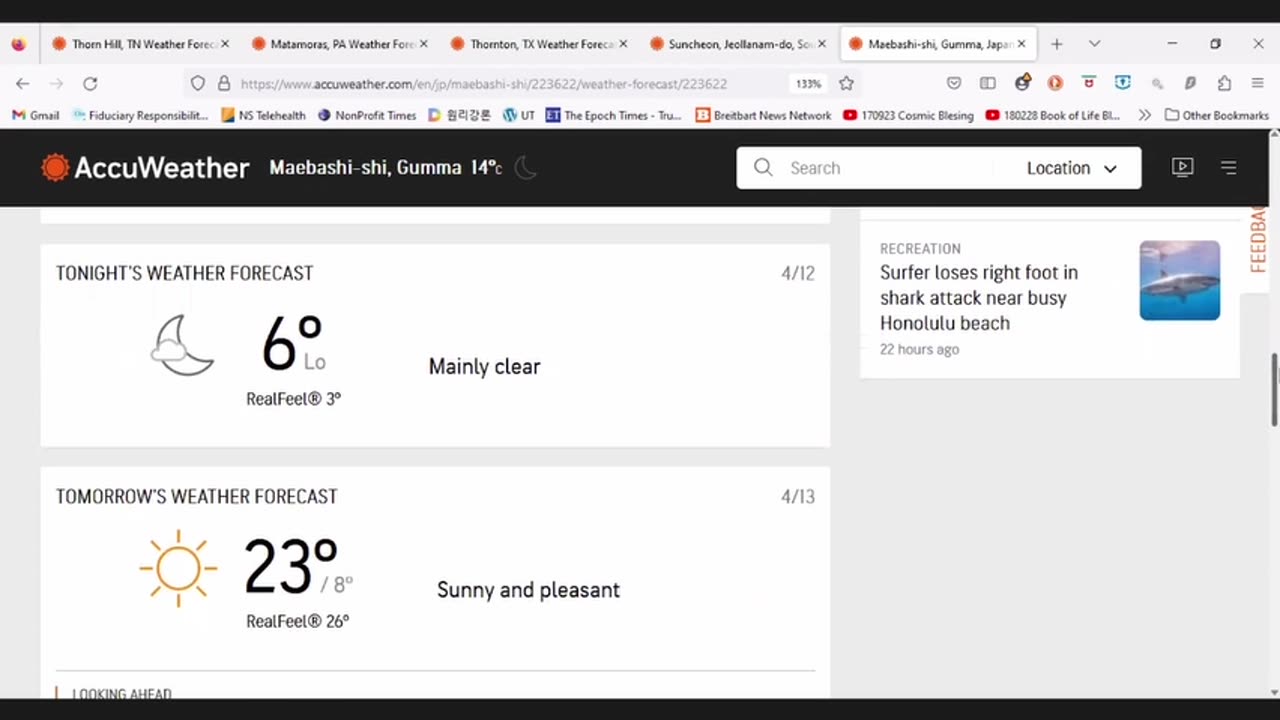
Task: Click the shark article thumbnail image
Action: tap(1179, 280)
